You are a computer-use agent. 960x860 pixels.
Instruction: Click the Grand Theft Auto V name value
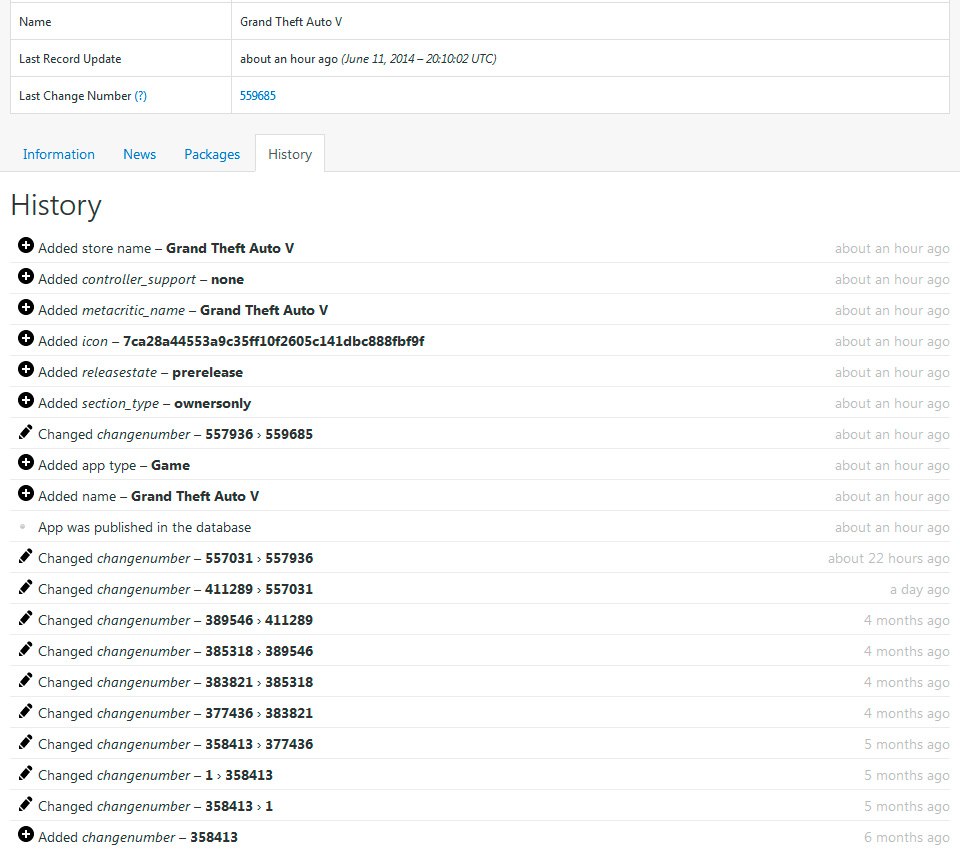(291, 22)
